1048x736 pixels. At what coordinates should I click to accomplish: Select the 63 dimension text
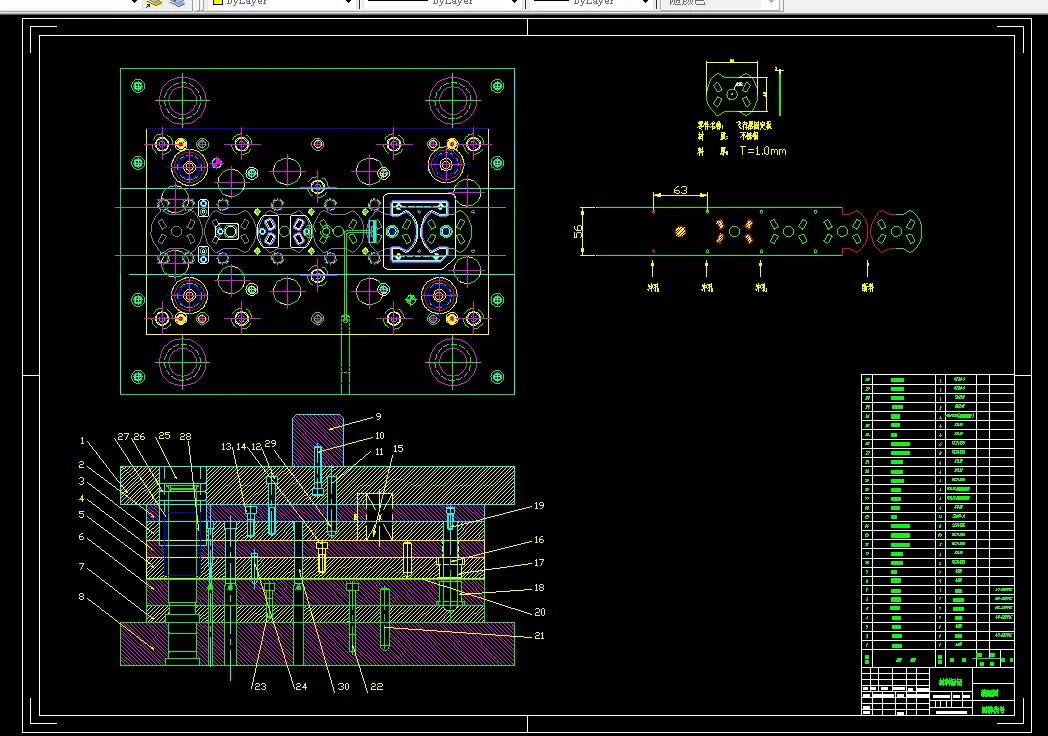click(x=680, y=189)
